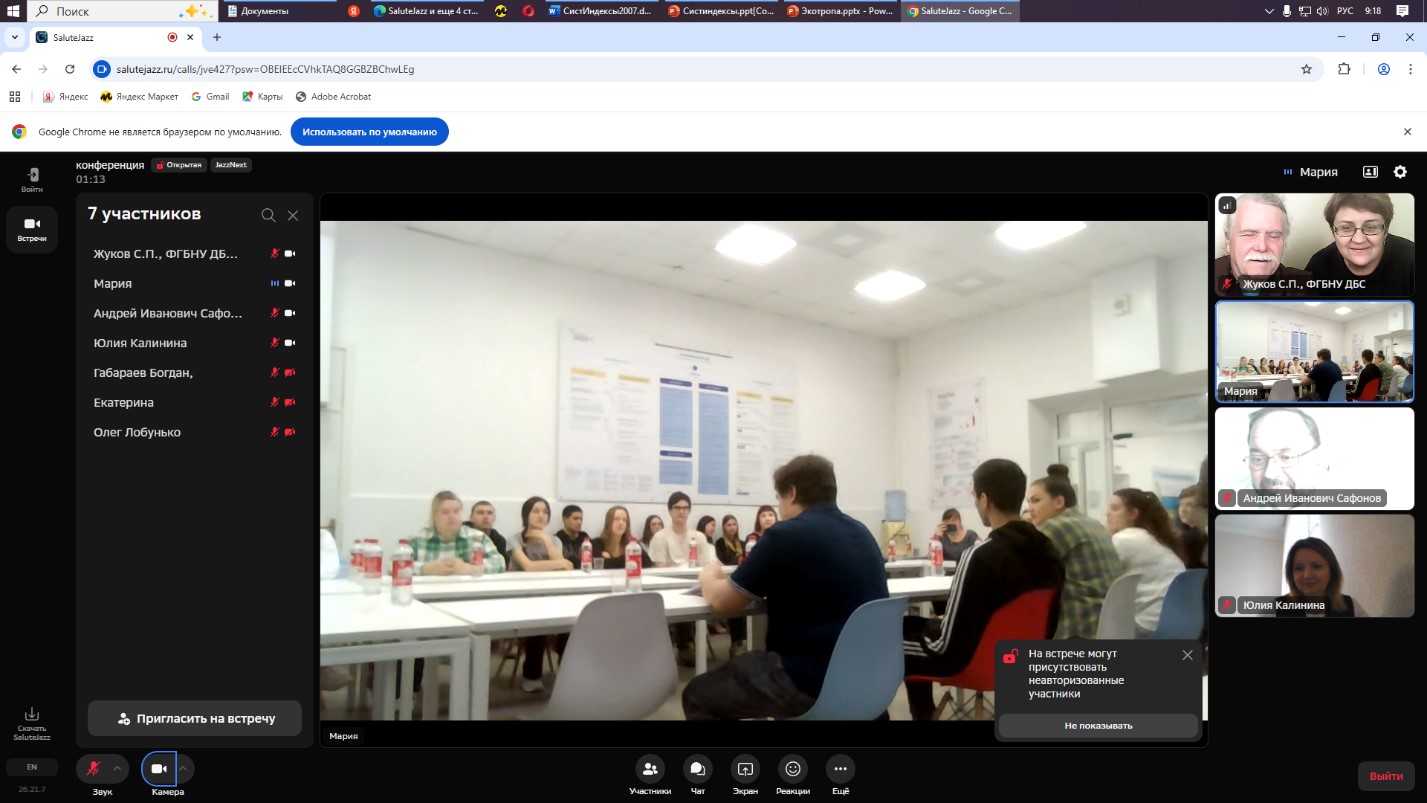The image size is (1427, 803).
Task: Expand camera options arrow next to Камера
Action: pos(184,769)
